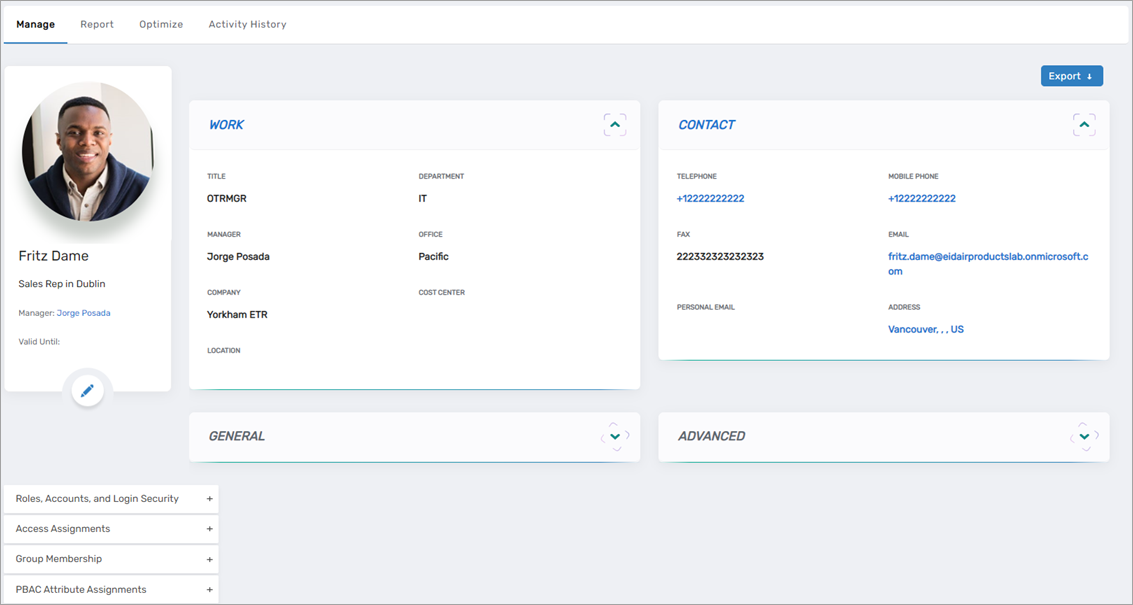This screenshot has height=605, width=1133.
Task: View the Vancouver, US address link
Action: [926, 328]
